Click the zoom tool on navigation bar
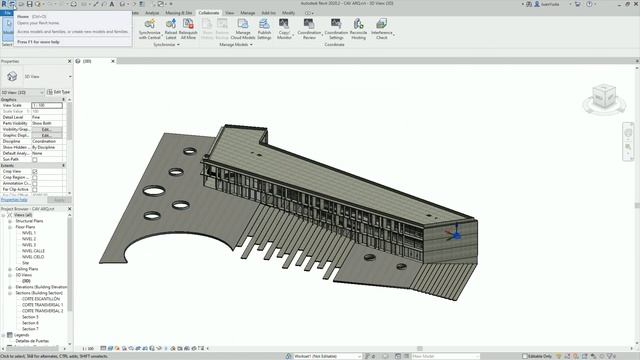 (628, 147)
